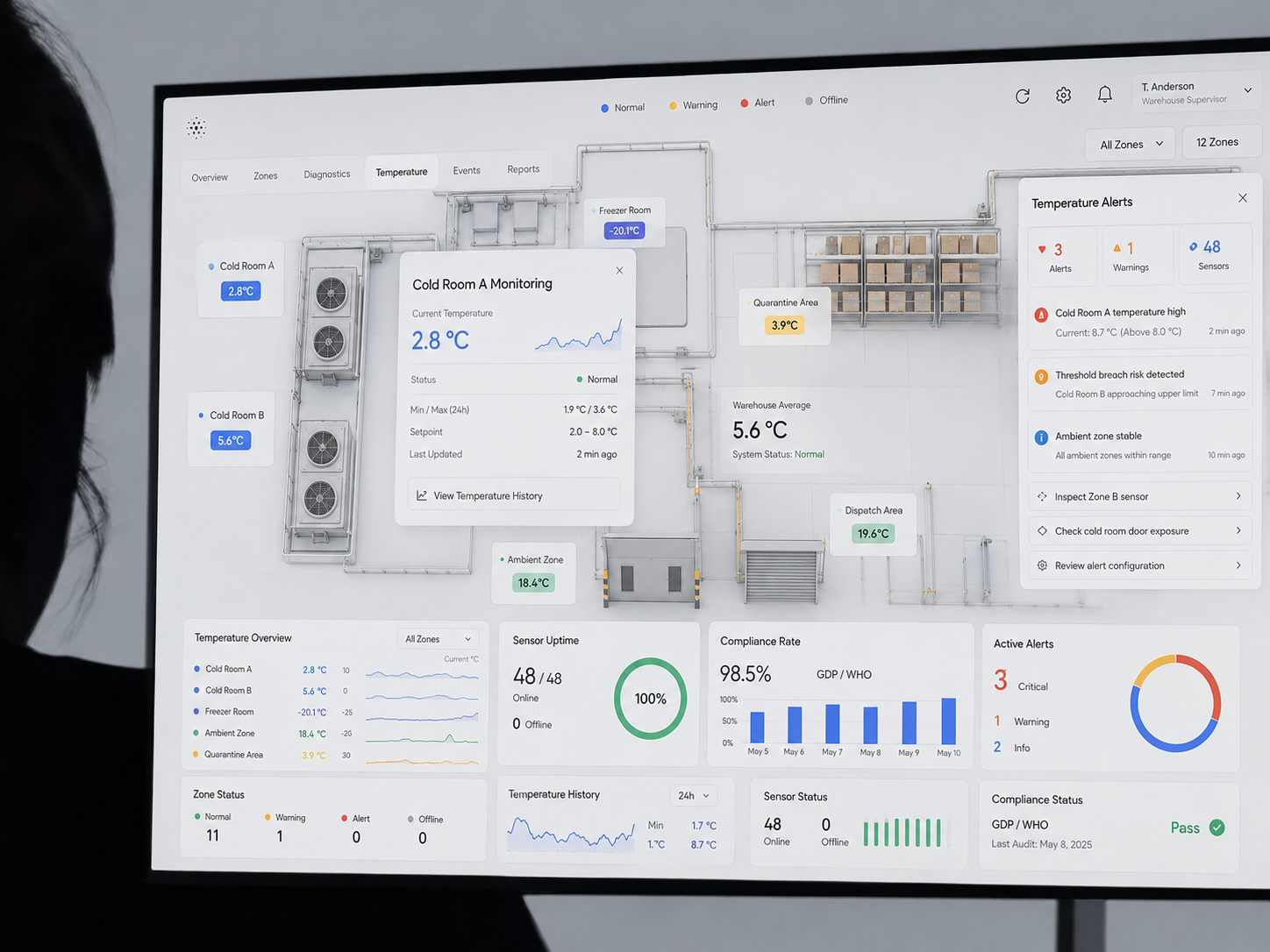This screenshot has height=952, width=1270.
Task: Open the Events tab
Action: coord(467,170)
